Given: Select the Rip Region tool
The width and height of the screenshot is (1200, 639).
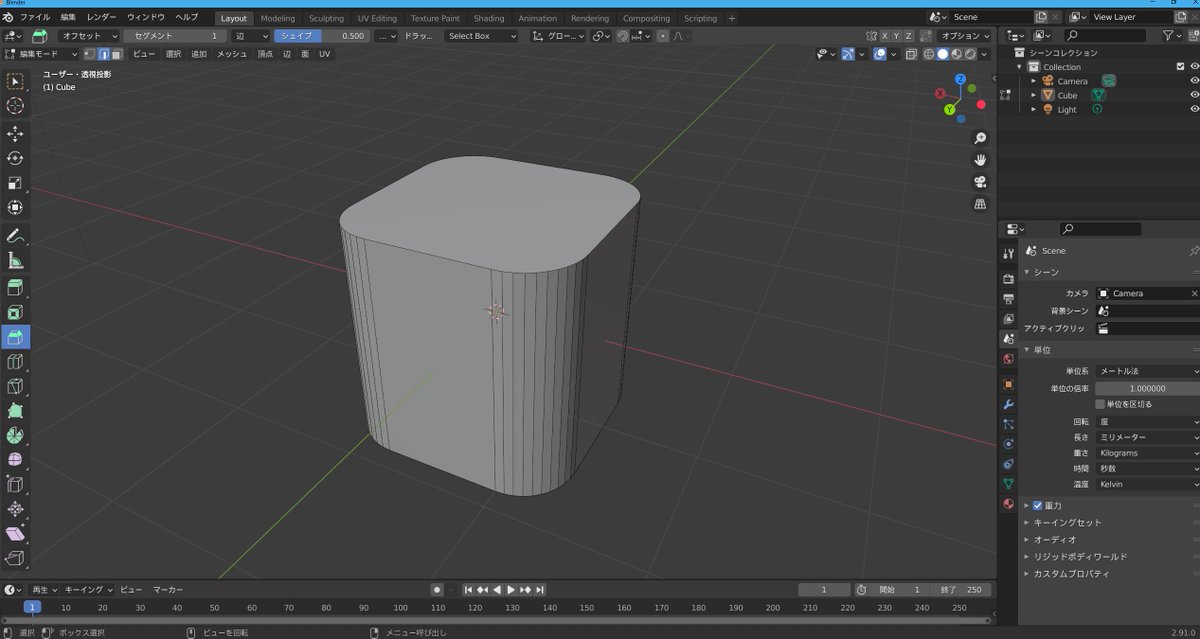Looking at the screenshot, I should tap(15, 558).
